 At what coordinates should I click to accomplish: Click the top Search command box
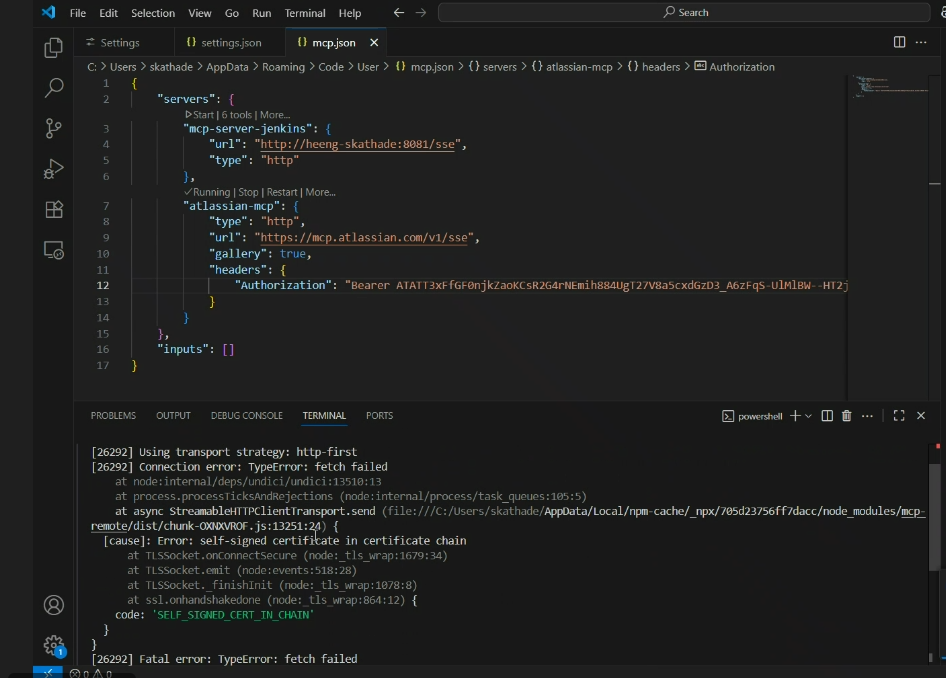684,13
